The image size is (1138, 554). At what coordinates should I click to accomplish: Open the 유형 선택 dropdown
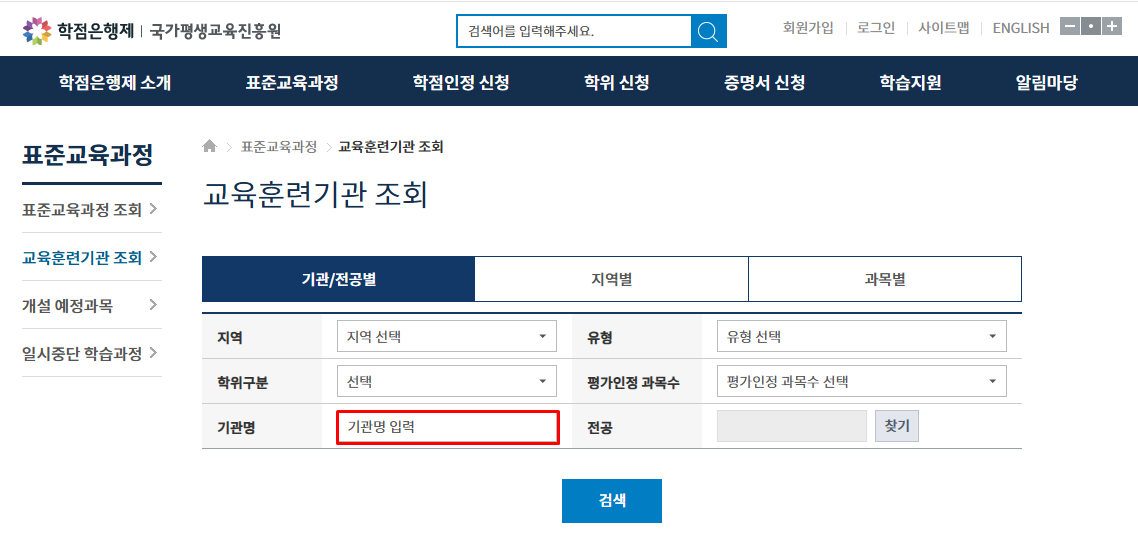[x=861, y=336]
